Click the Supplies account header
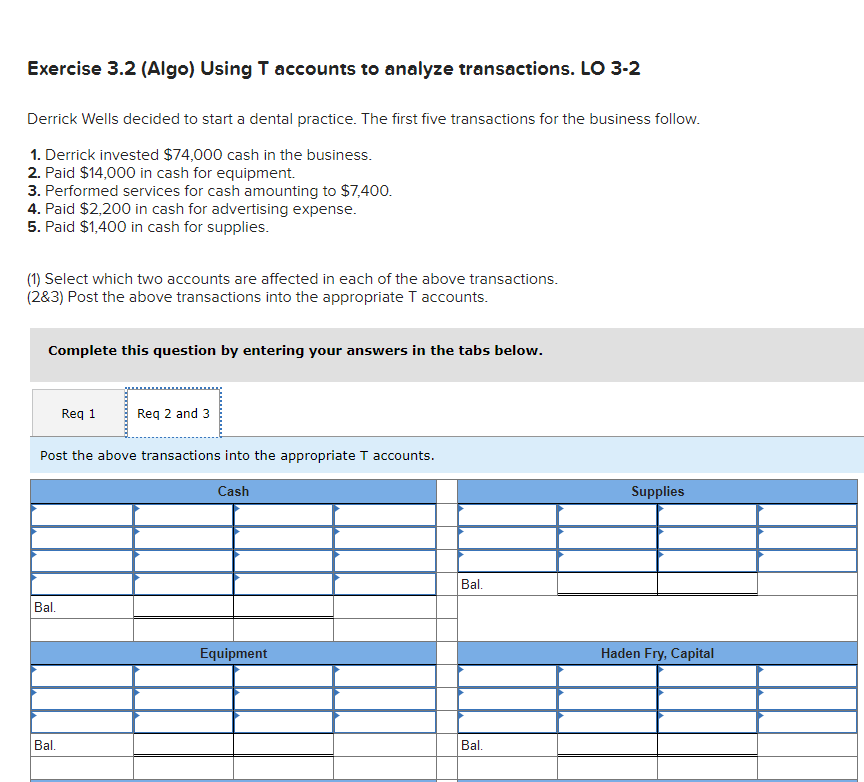The width and height of the screenshot is (864, 782). tap(659, 491)
